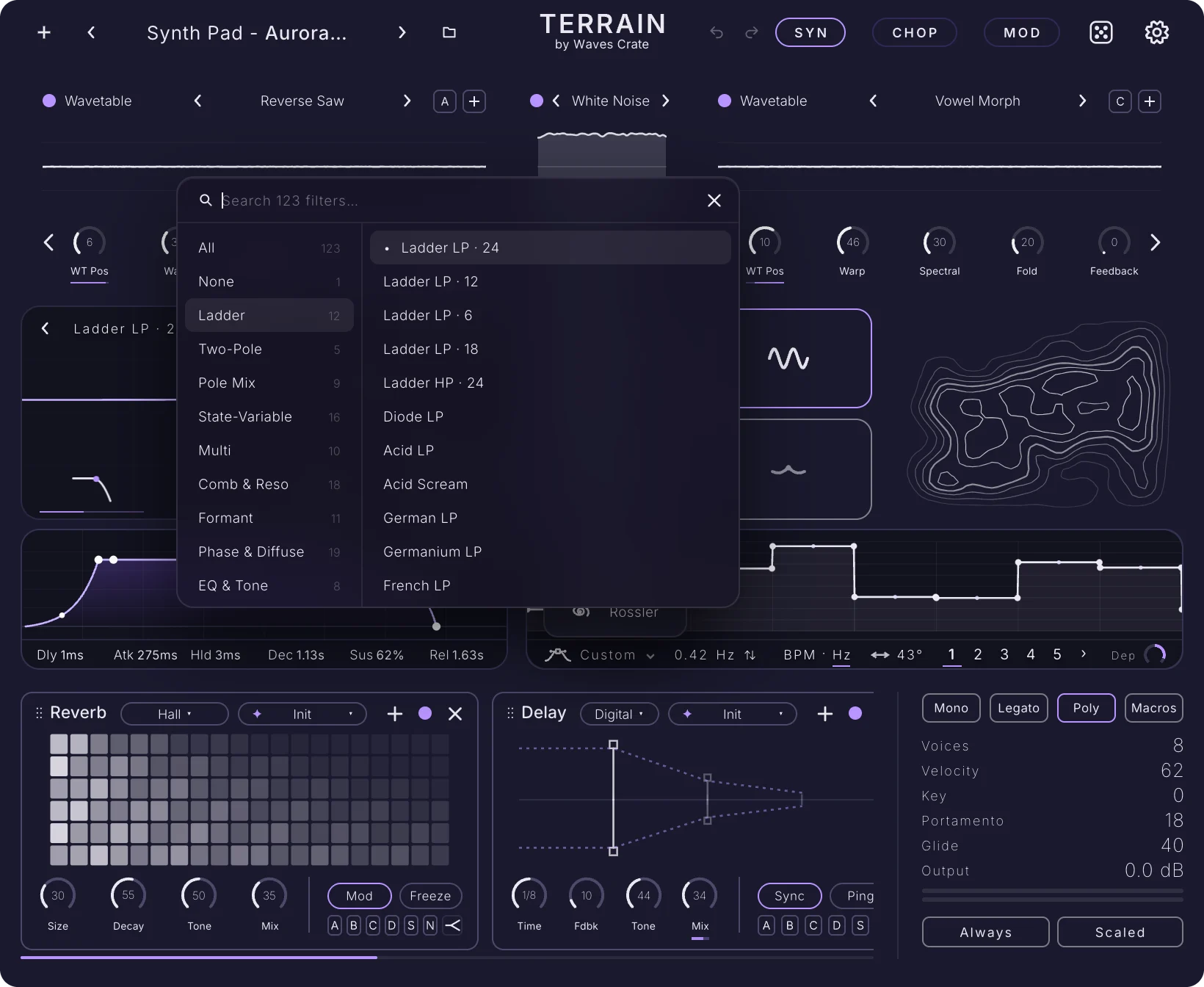
Task: Open the Reverb Init preset dropdown
Action: [x=302, y=714]
